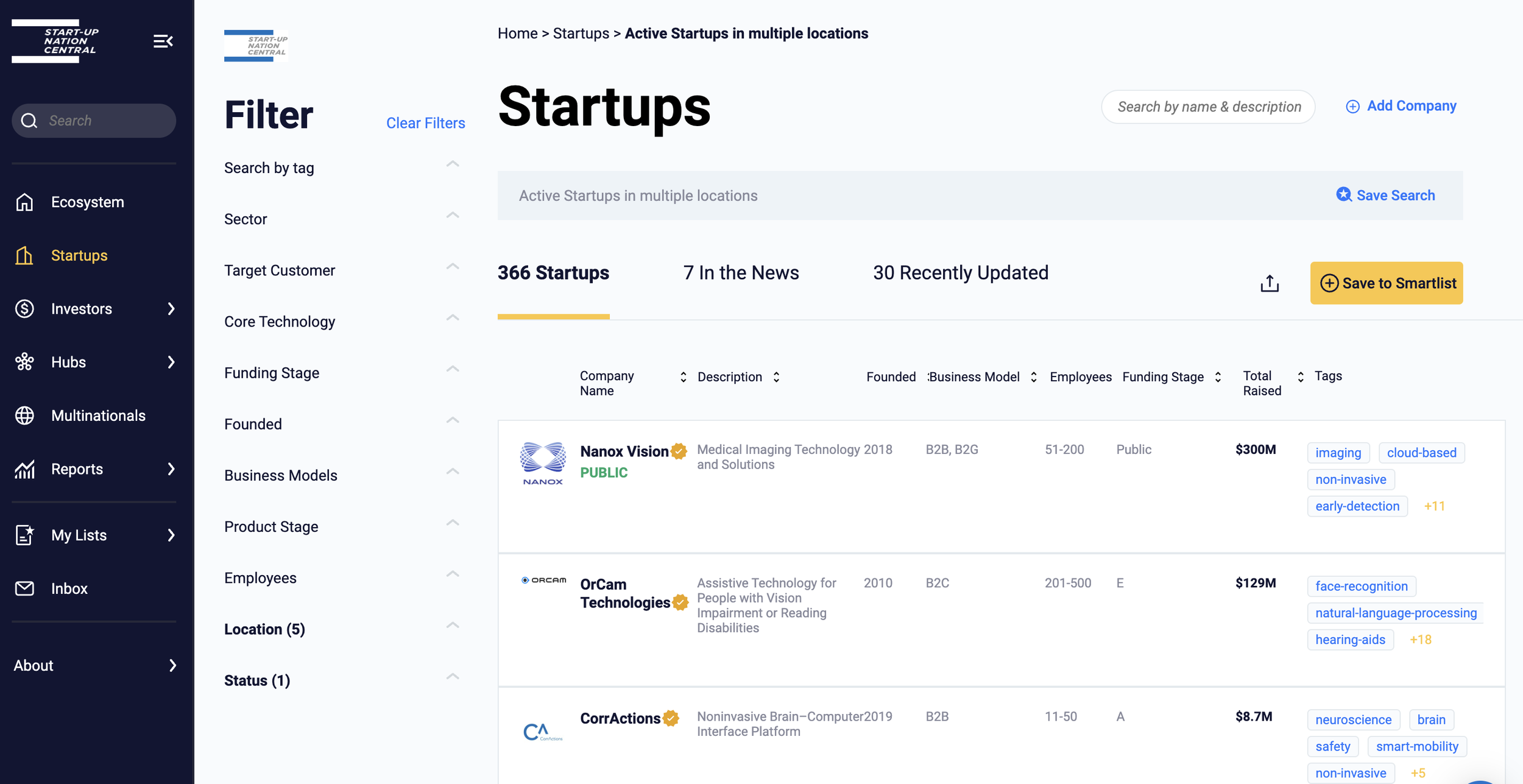
Task: Sort by Company Name column arrows
Action: (x=683, y=377)
